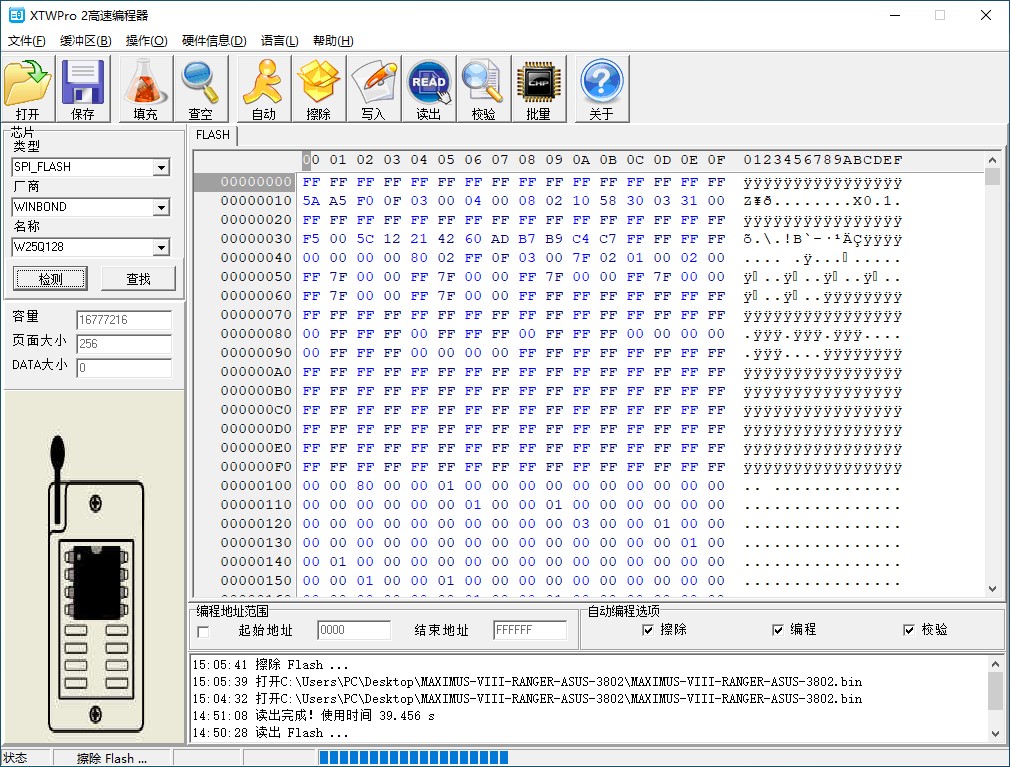
Task: Click the 写入 (Write) pencil icon
Action: point(373,84)
